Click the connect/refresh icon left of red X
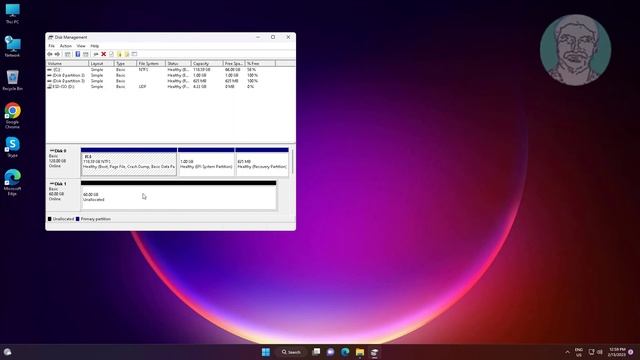 [96, 54]
